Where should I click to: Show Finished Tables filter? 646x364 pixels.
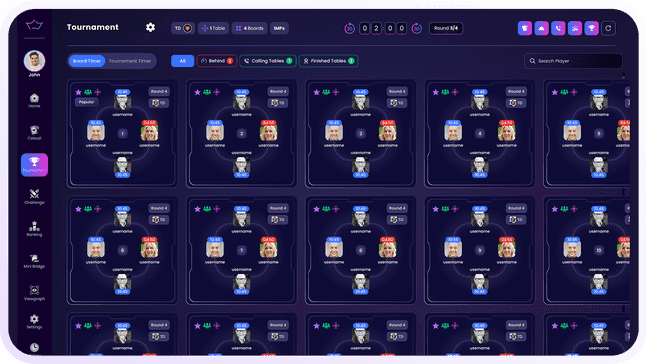click(x=328, y=61)
